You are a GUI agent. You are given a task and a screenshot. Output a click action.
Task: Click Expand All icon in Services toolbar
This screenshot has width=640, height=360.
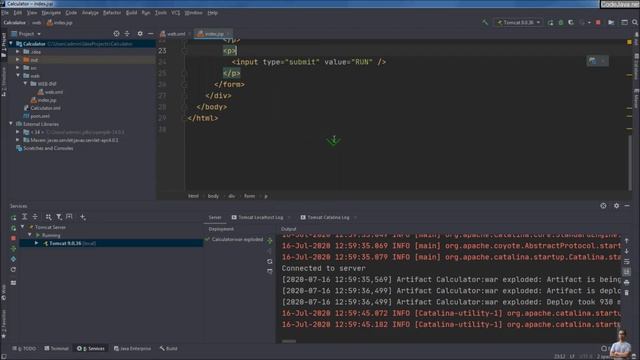pos(24,217)
